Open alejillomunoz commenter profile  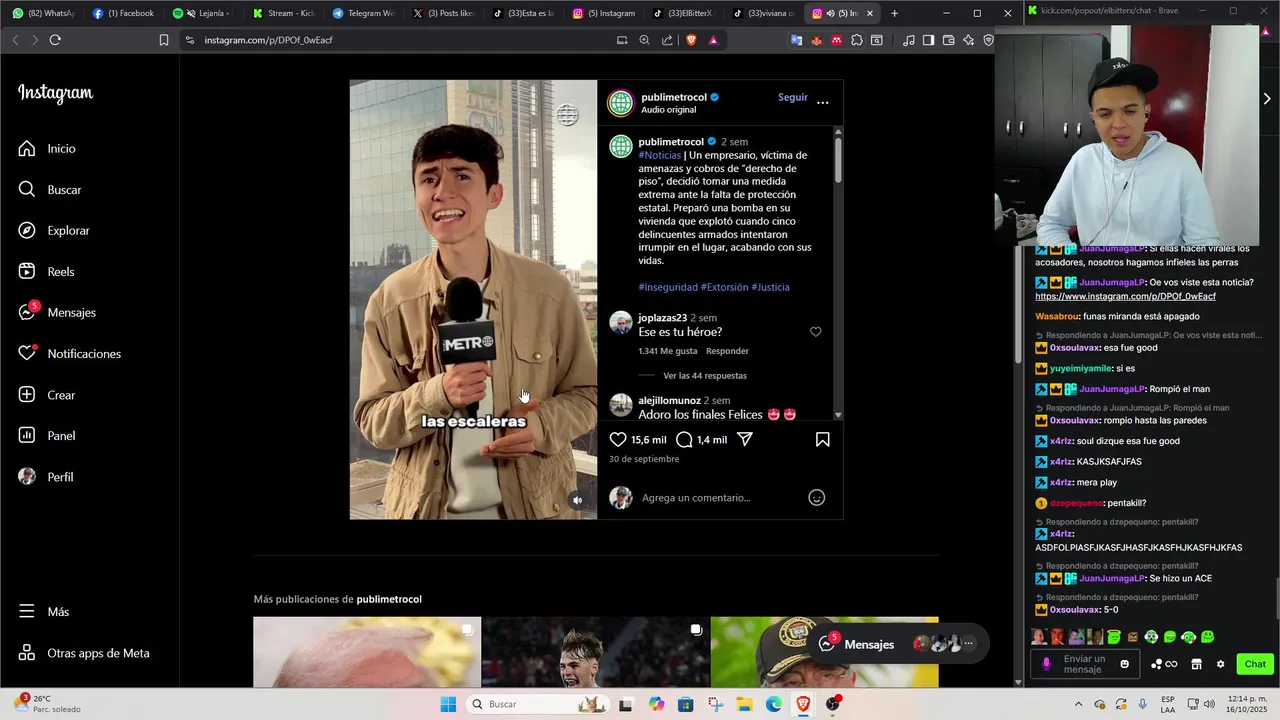(669, 400)
